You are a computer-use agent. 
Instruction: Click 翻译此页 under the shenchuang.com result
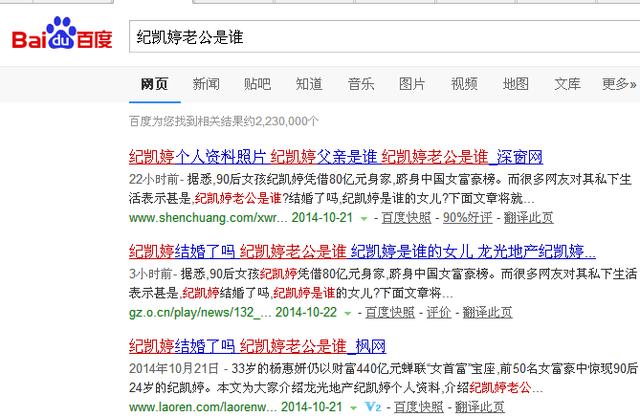(x=529, y=218)
